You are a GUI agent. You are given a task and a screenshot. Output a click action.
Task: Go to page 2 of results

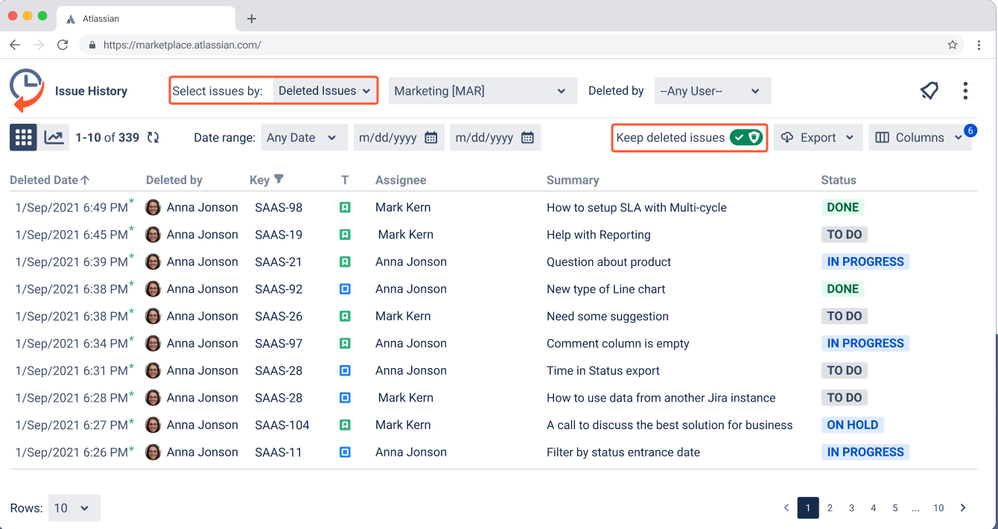click(x=830, y=508)
